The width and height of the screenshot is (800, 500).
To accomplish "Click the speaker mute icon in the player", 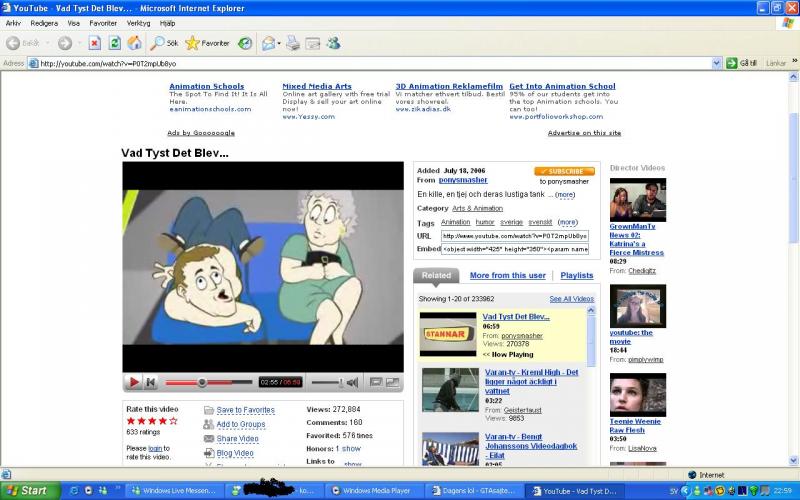I will (x=352, y=382).
